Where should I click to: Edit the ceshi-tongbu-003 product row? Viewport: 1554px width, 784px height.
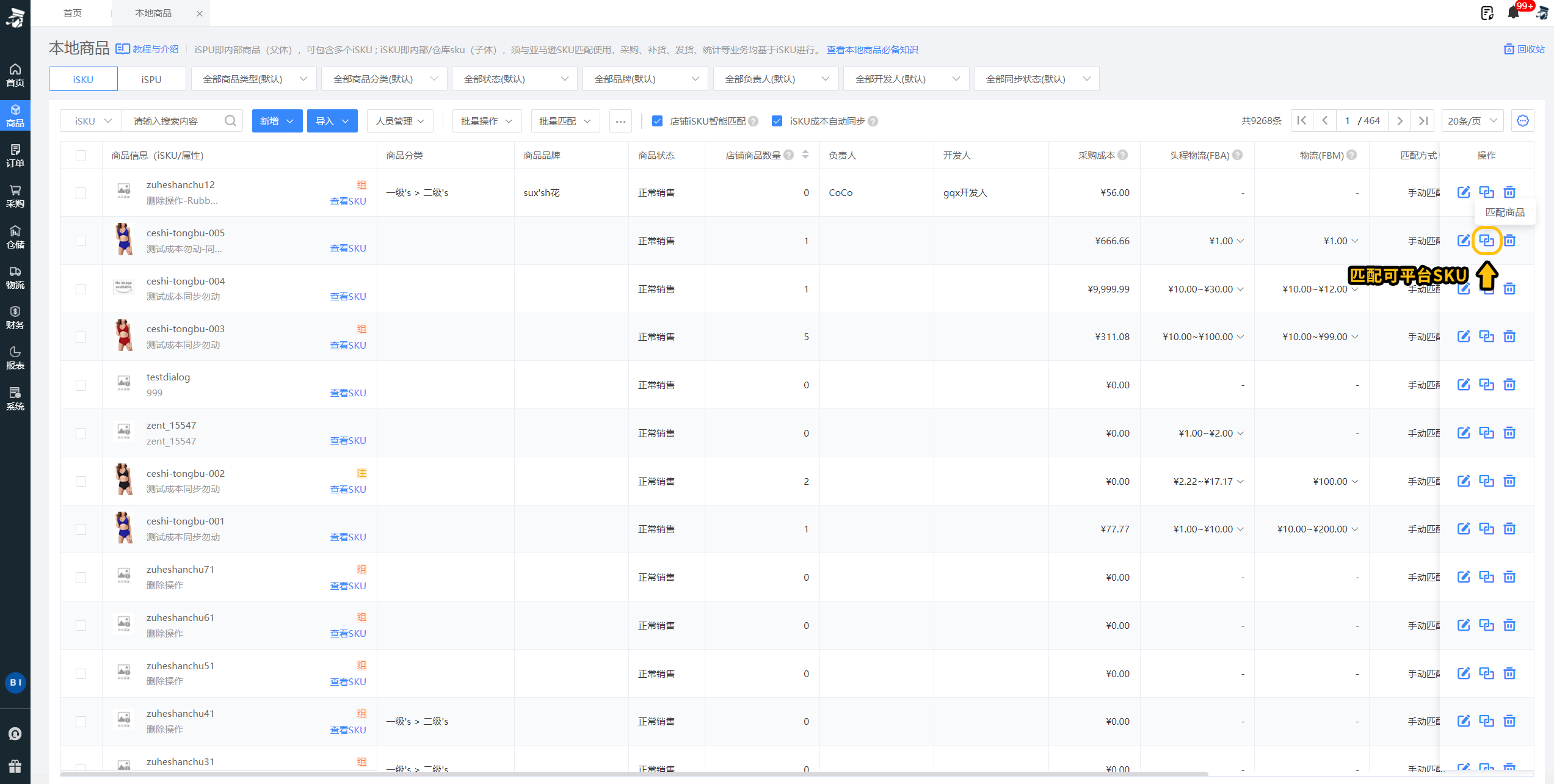pyautogui.click(x=1464, y=336)
